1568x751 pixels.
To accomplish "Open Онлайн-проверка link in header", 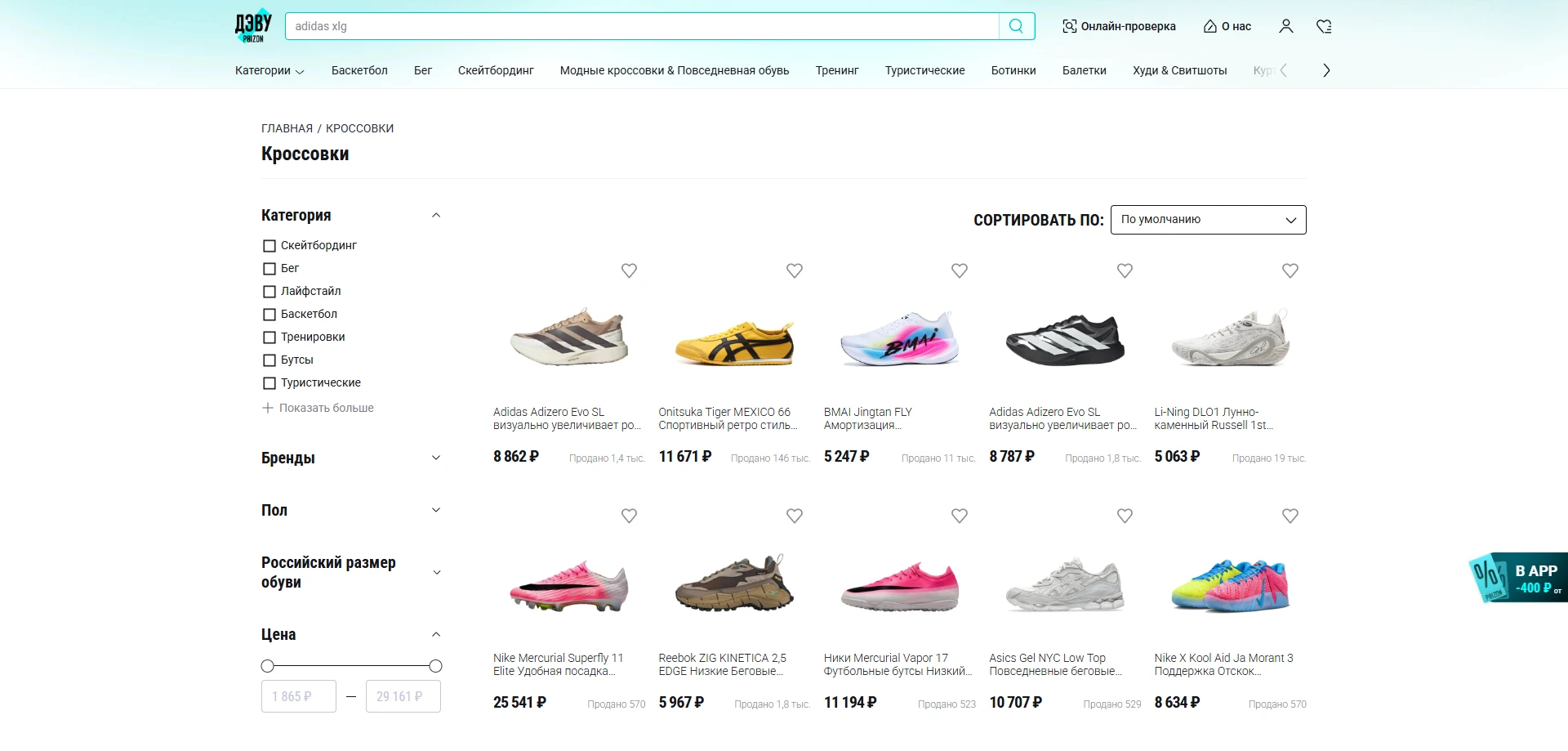I will 1119,26.
